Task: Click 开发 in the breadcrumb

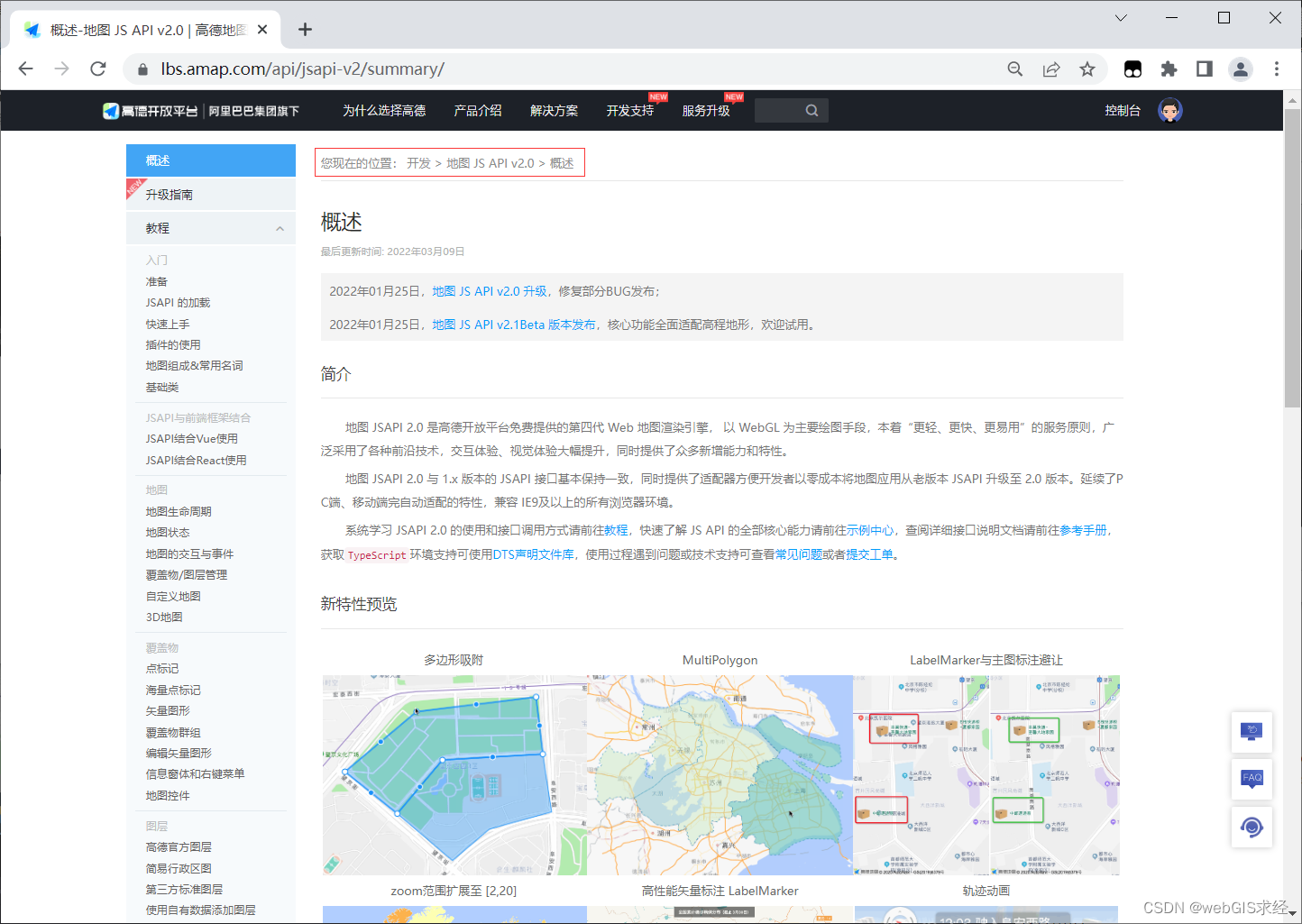Action: click(418, 163)
